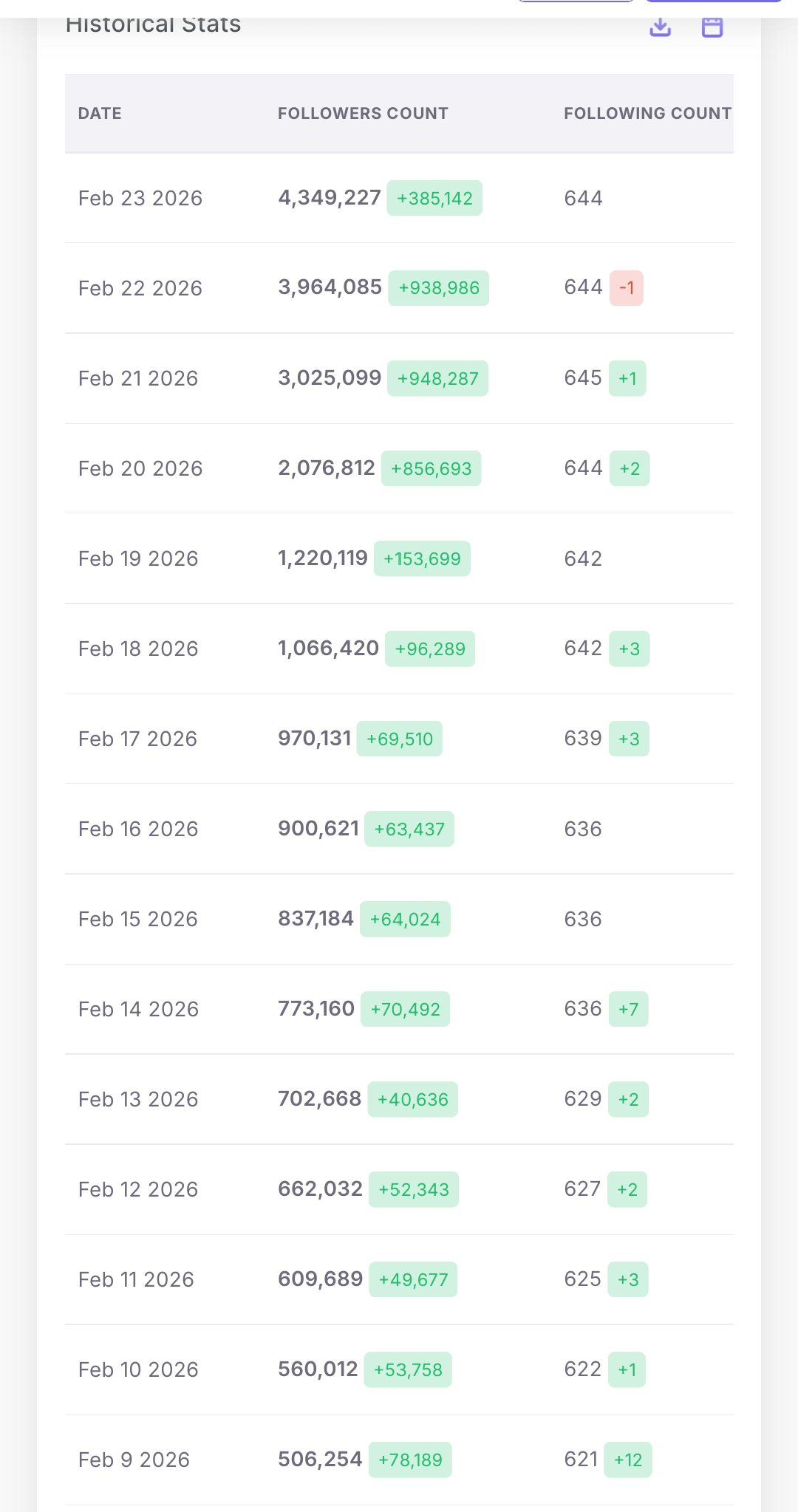Click the Feb 11 2026 date cell
Viewport: 798px width, 1512px height.
tap(136, 1280)
